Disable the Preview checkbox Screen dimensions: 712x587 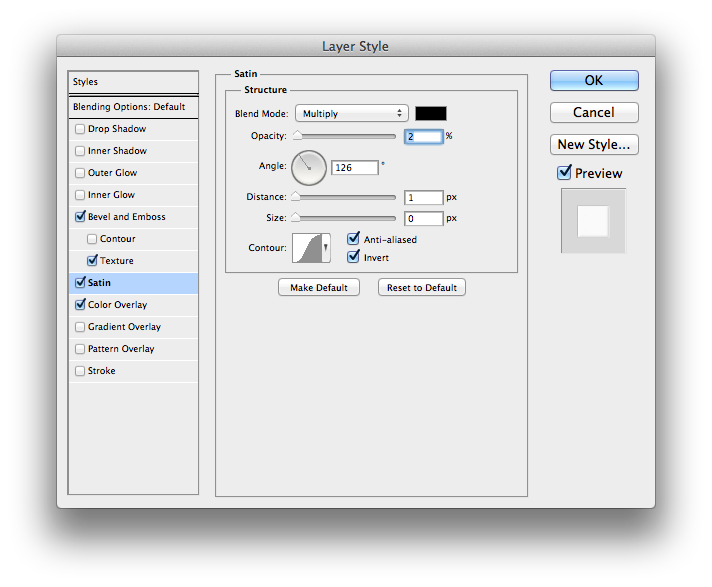point(564,173)
